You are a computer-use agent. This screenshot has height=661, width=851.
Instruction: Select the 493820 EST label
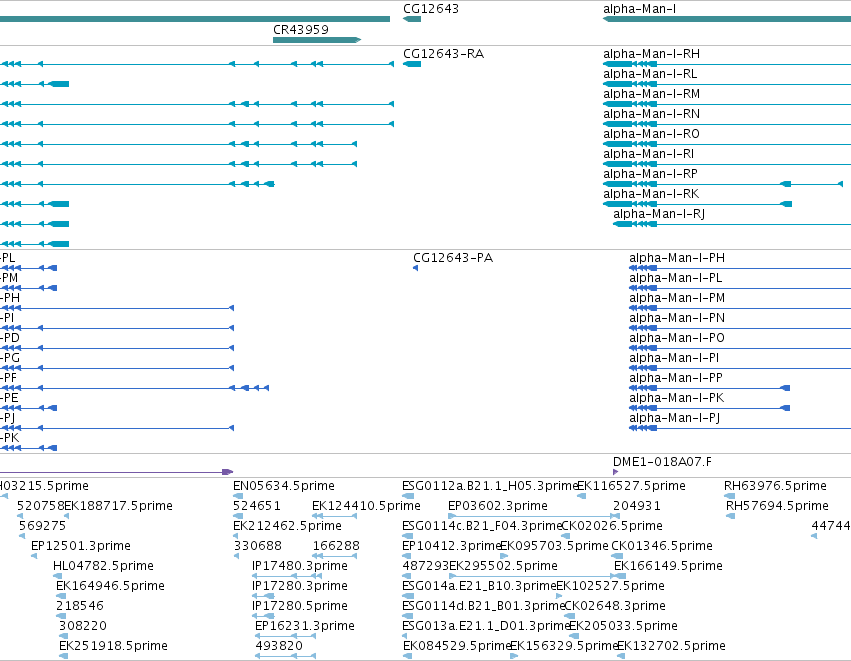pyautogui.click(x=279, y=646)
